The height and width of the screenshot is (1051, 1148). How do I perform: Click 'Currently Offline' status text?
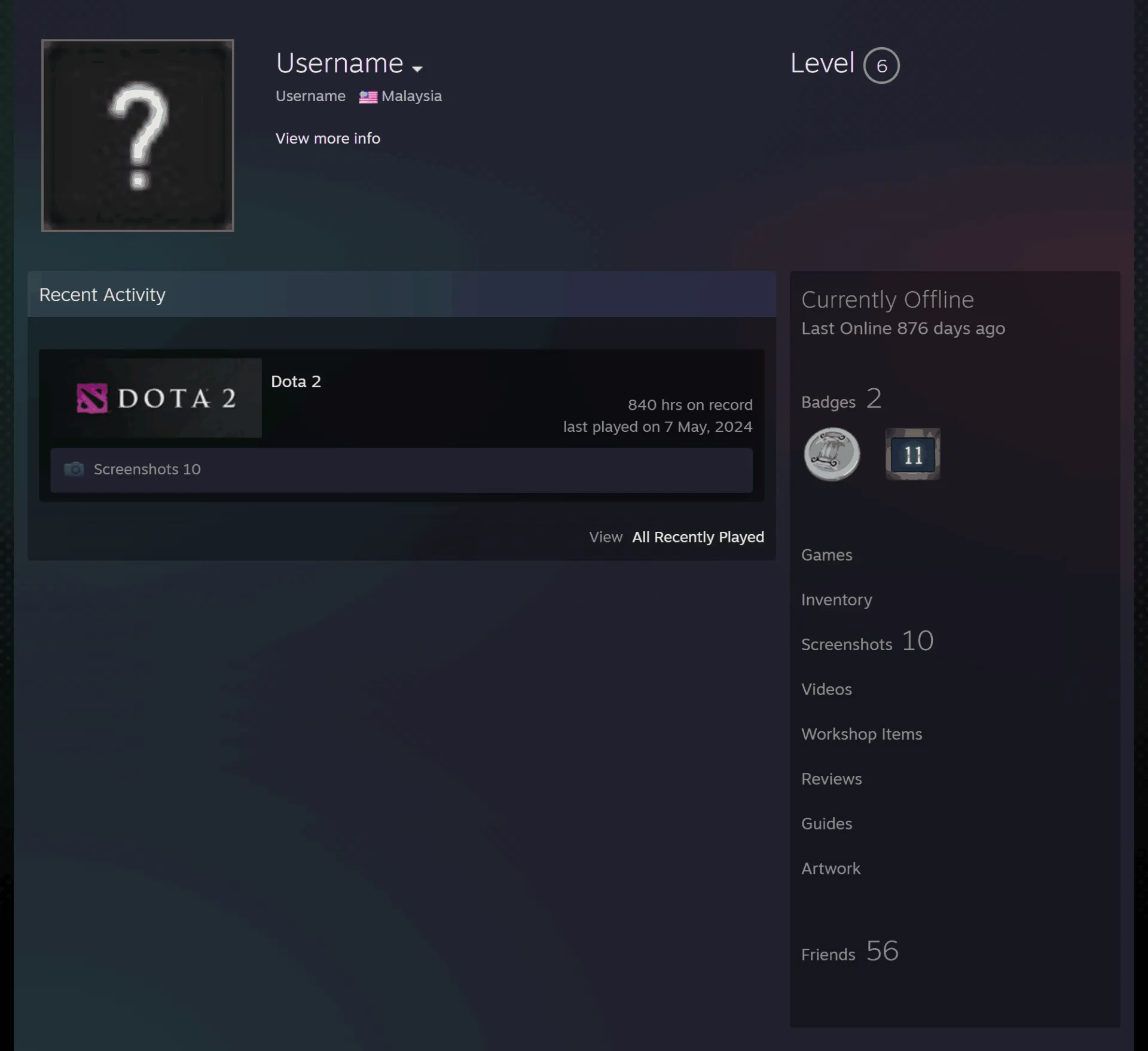pyautogui.click(x=887, y=300)
